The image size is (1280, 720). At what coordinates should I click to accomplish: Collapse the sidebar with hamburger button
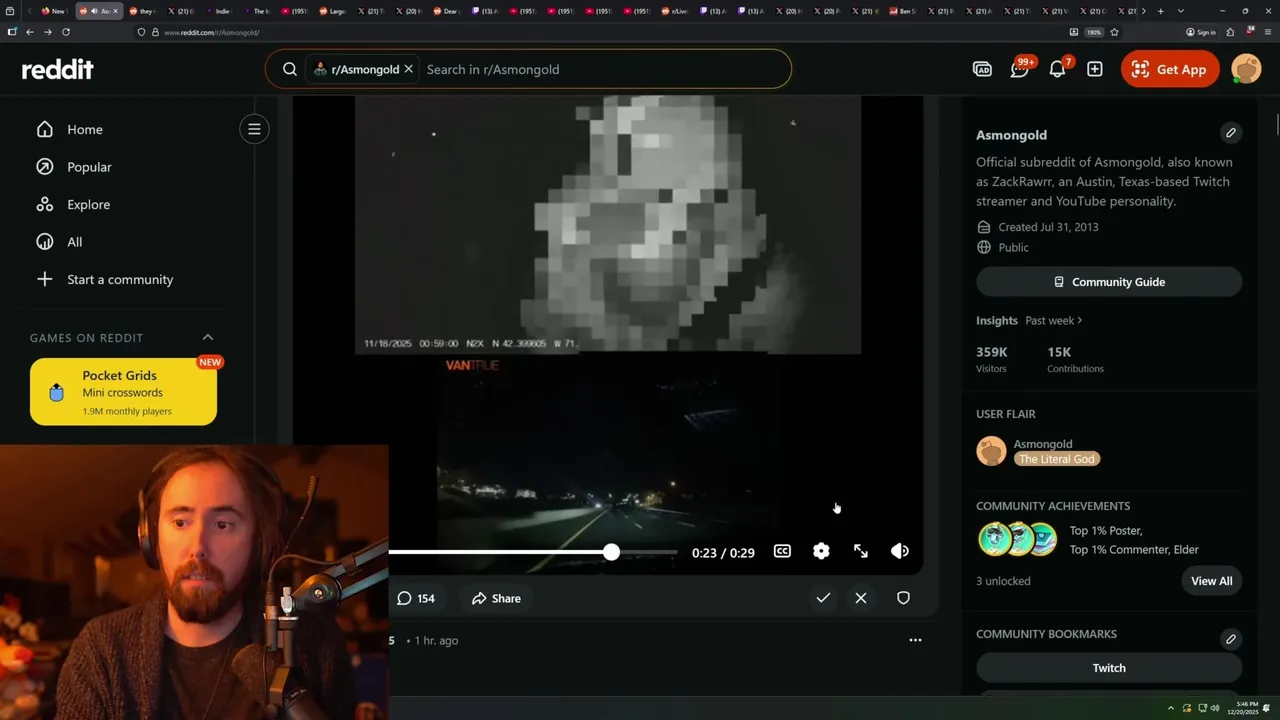pos(254,129)
